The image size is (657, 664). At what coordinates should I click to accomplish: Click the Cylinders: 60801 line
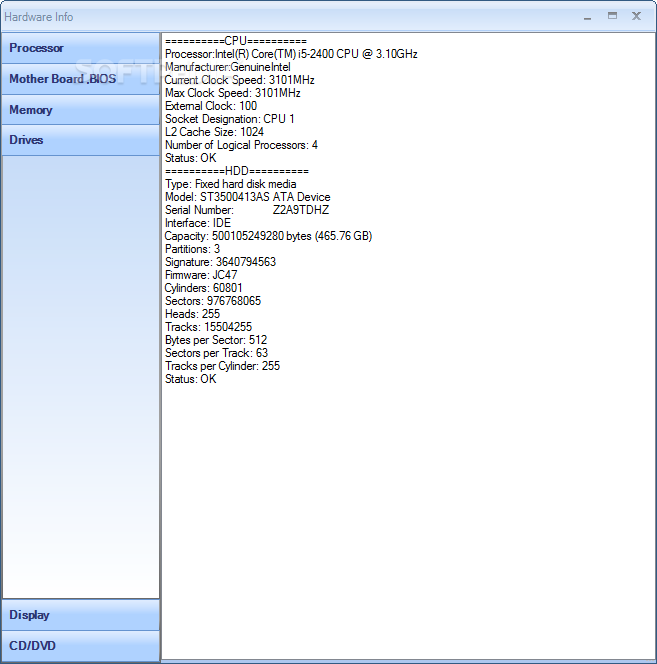point(204,288)
